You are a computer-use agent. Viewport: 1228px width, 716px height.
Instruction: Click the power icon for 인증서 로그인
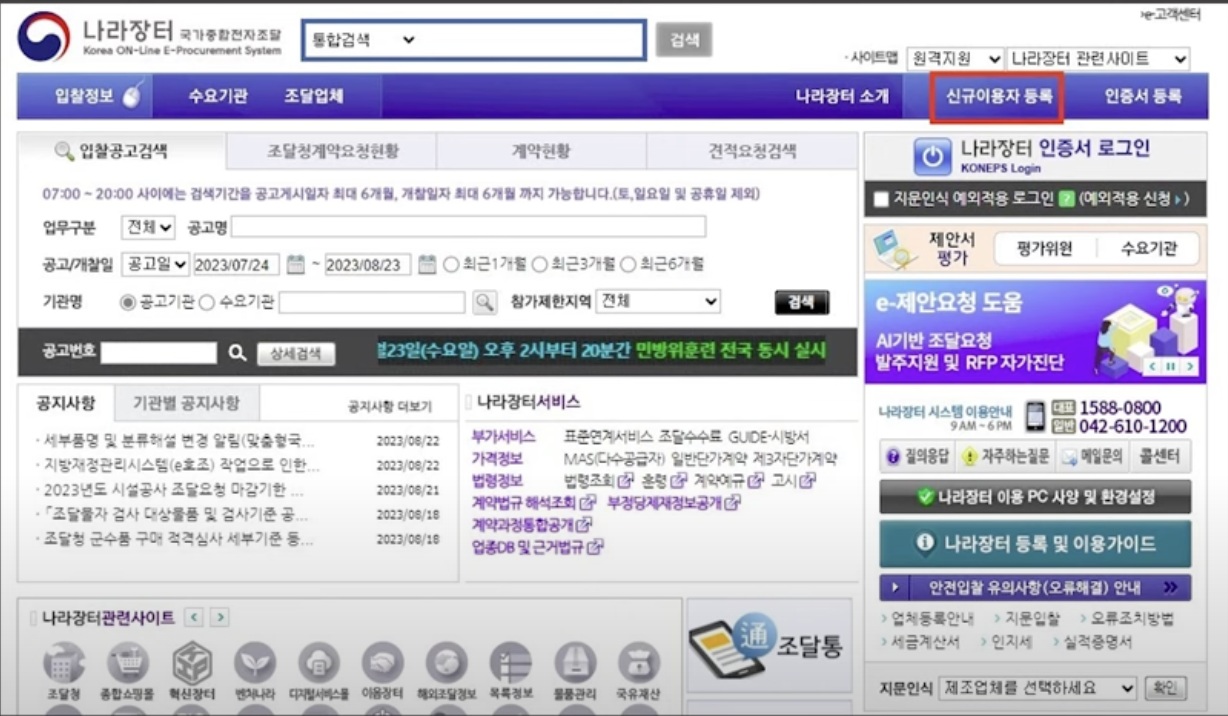[931, 157]
